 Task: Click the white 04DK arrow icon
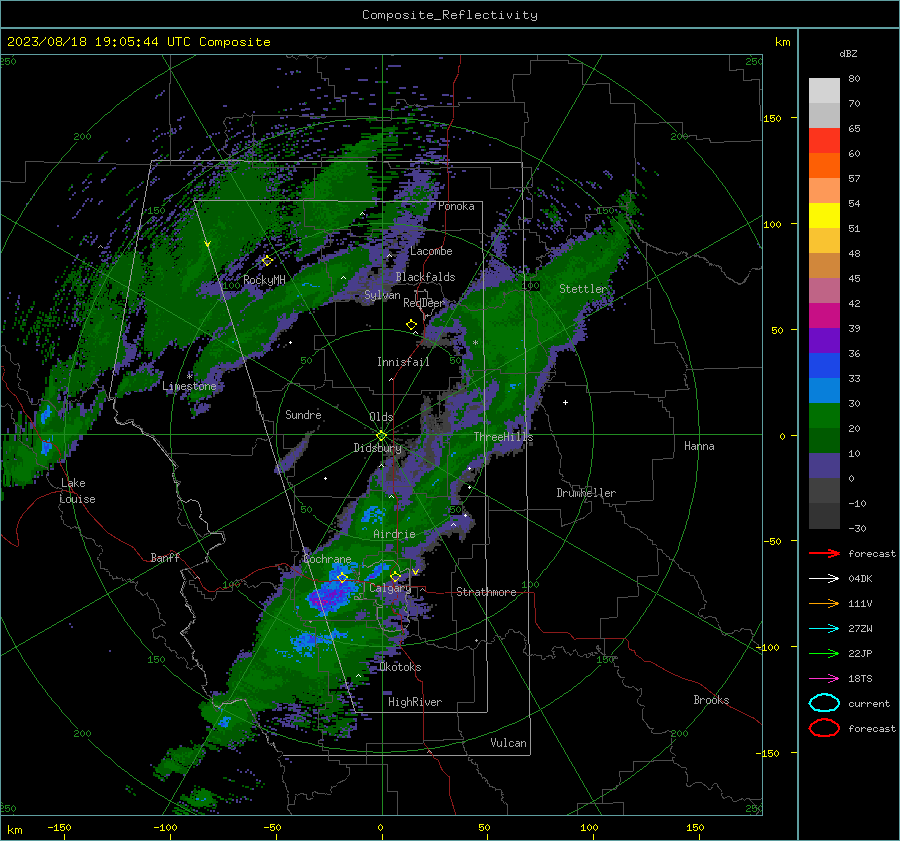click(824, 578)
